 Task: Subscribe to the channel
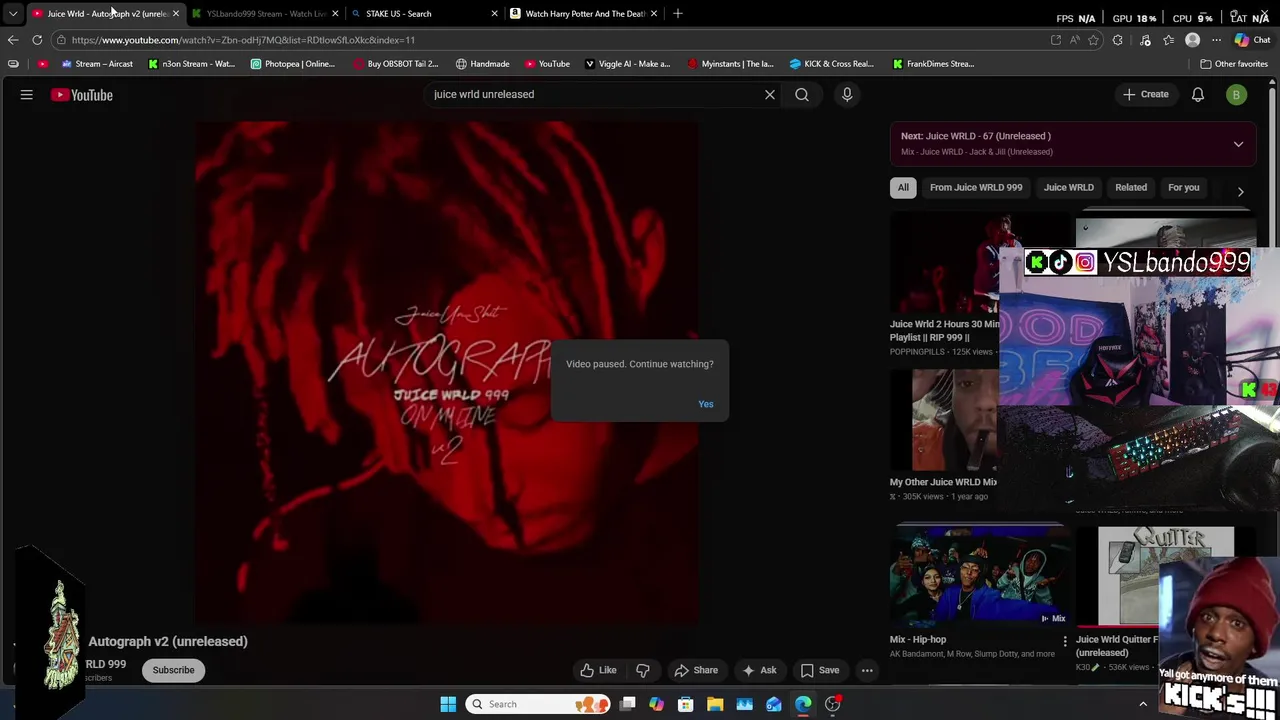click(x=173, y=670)
